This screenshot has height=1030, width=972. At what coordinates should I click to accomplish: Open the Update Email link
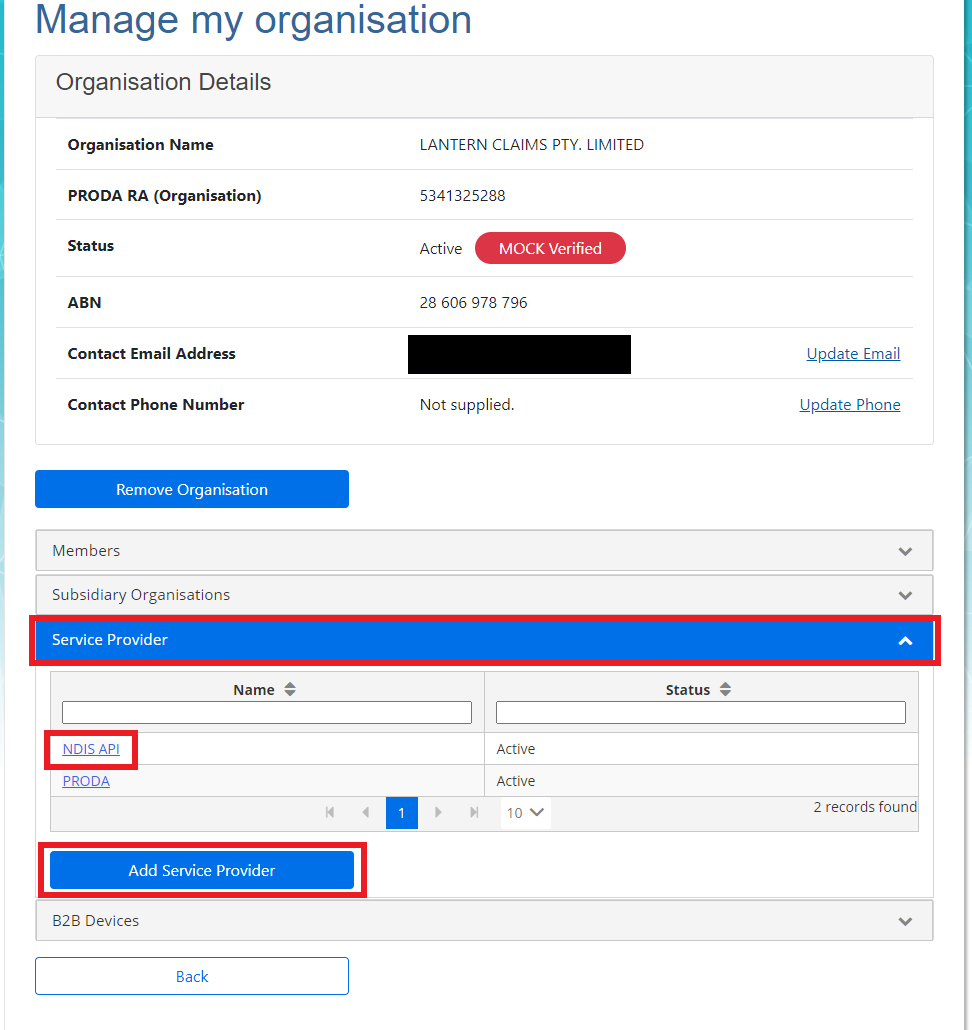tap(853, 353)
